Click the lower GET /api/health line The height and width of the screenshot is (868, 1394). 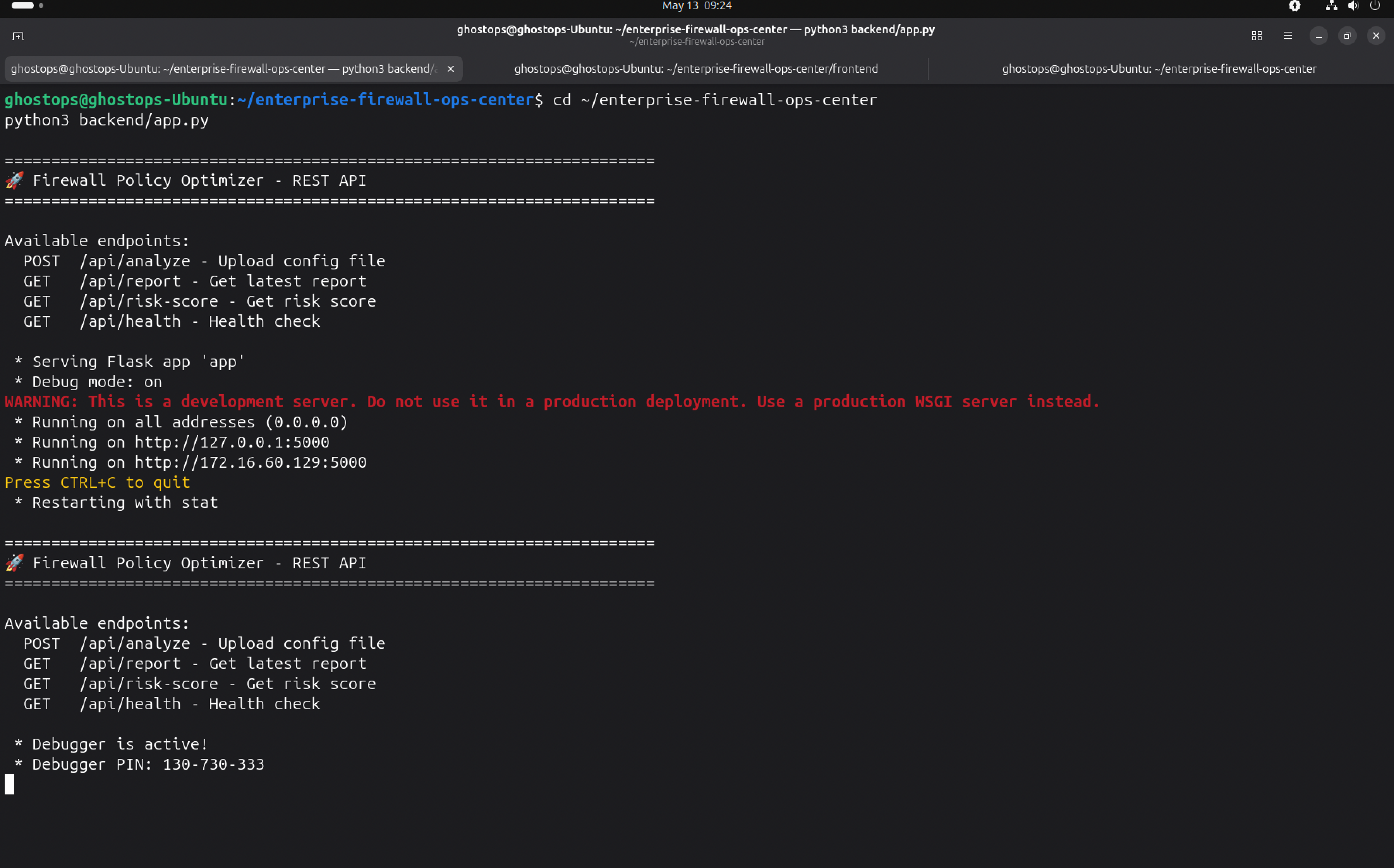172,704
